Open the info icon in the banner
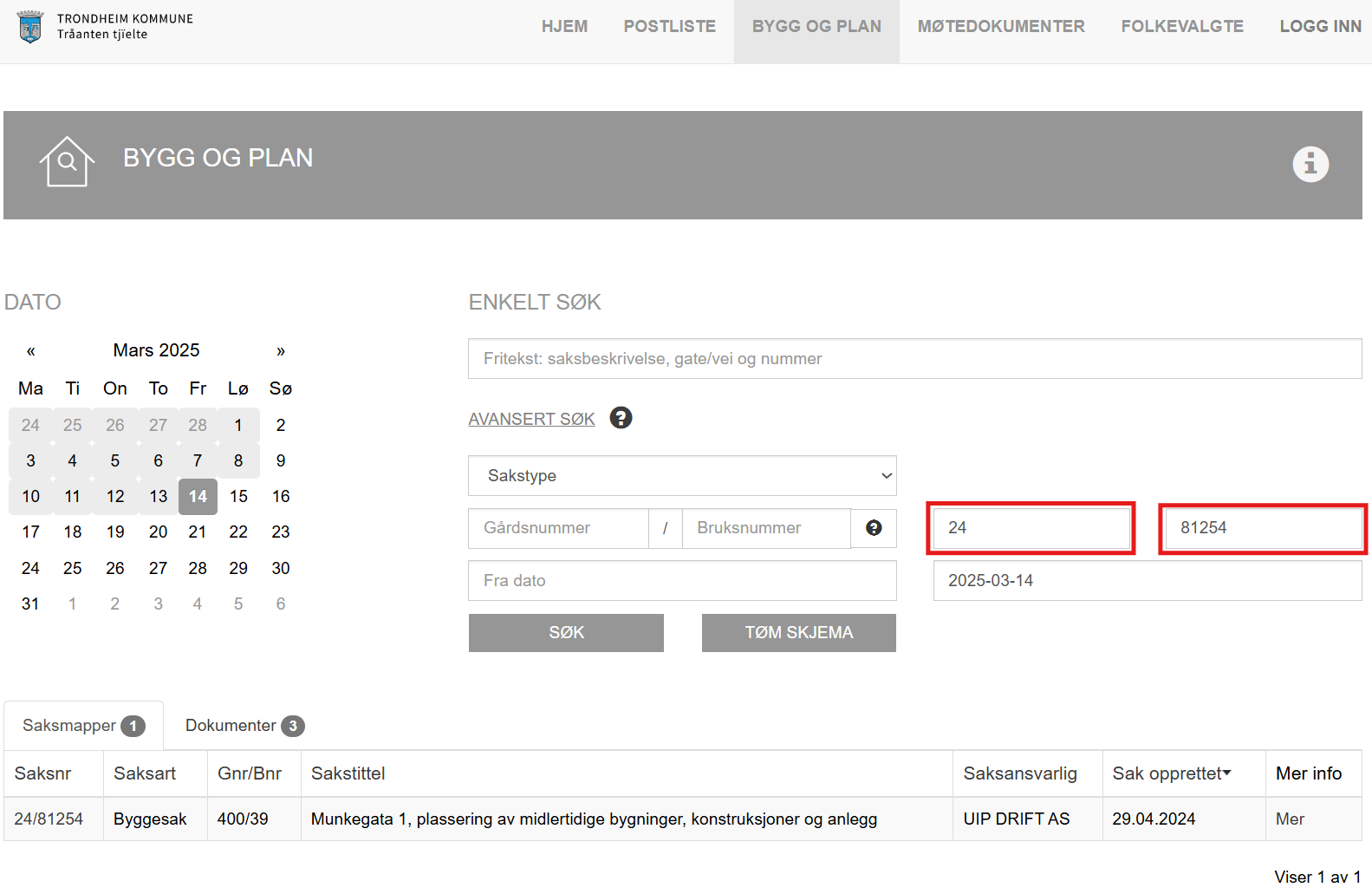 point(1310,164)
